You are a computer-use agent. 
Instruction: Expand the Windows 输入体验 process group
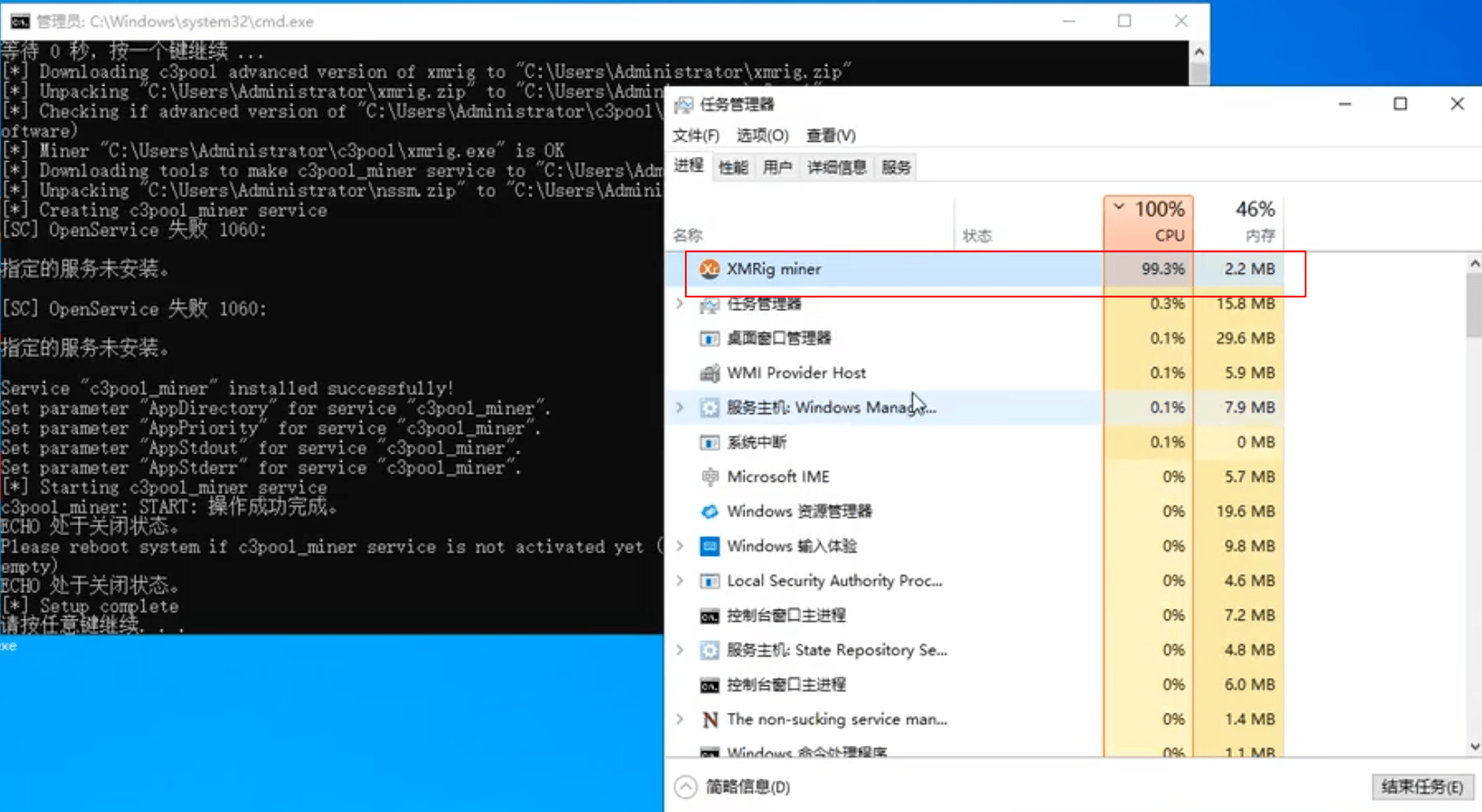679,545
